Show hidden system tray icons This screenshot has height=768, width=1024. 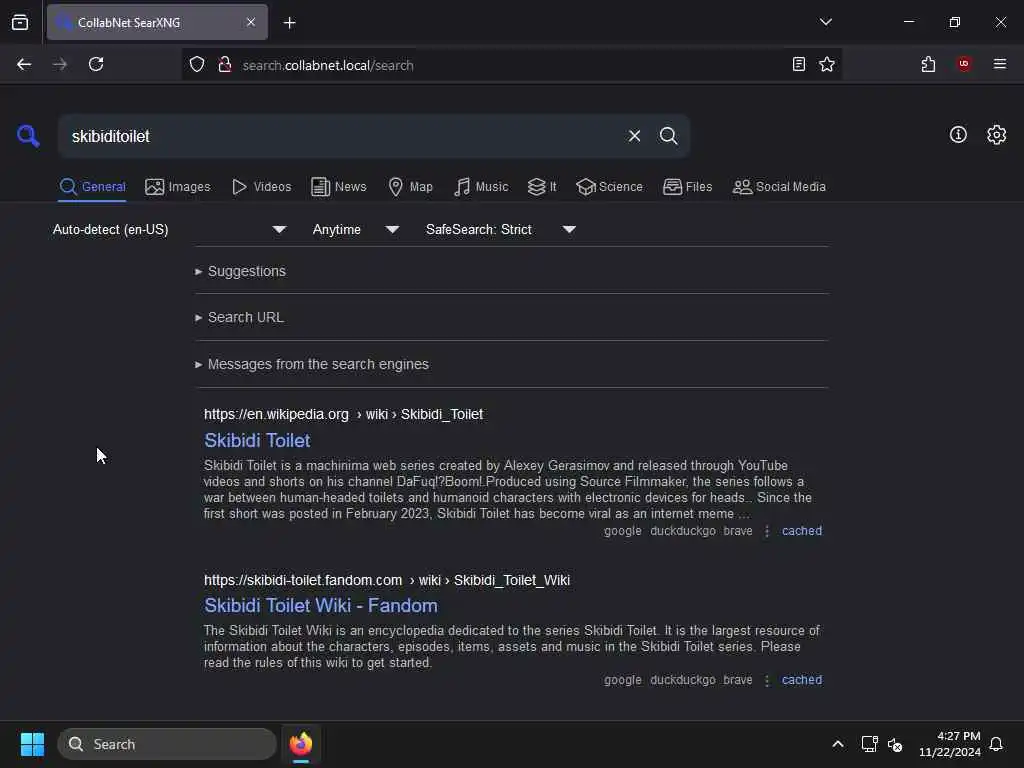pyautogui.click(x=838, y=744)
